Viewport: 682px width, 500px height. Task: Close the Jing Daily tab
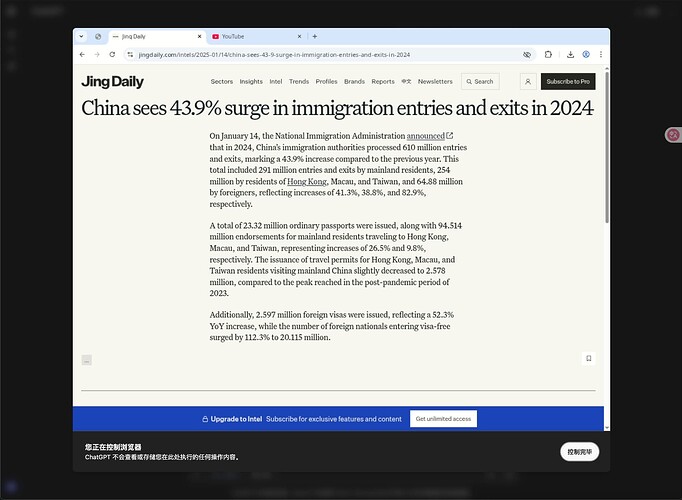point(200,37)
